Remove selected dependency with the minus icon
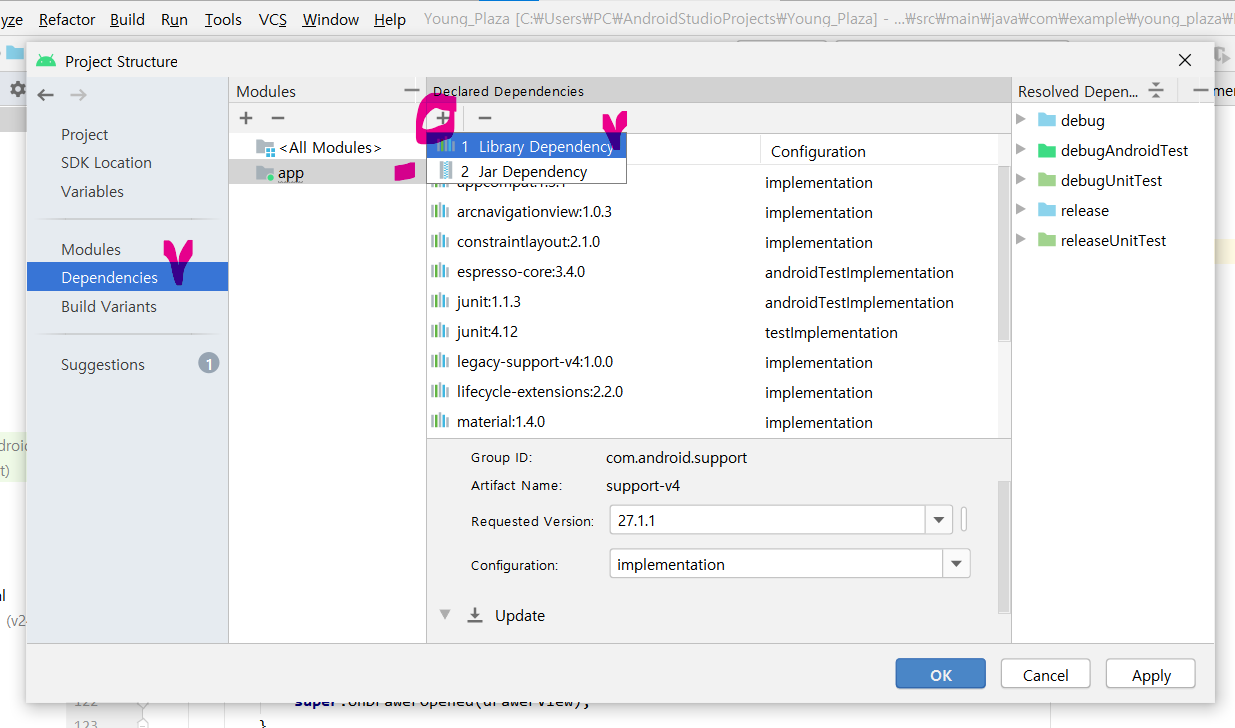 (484, 118)
